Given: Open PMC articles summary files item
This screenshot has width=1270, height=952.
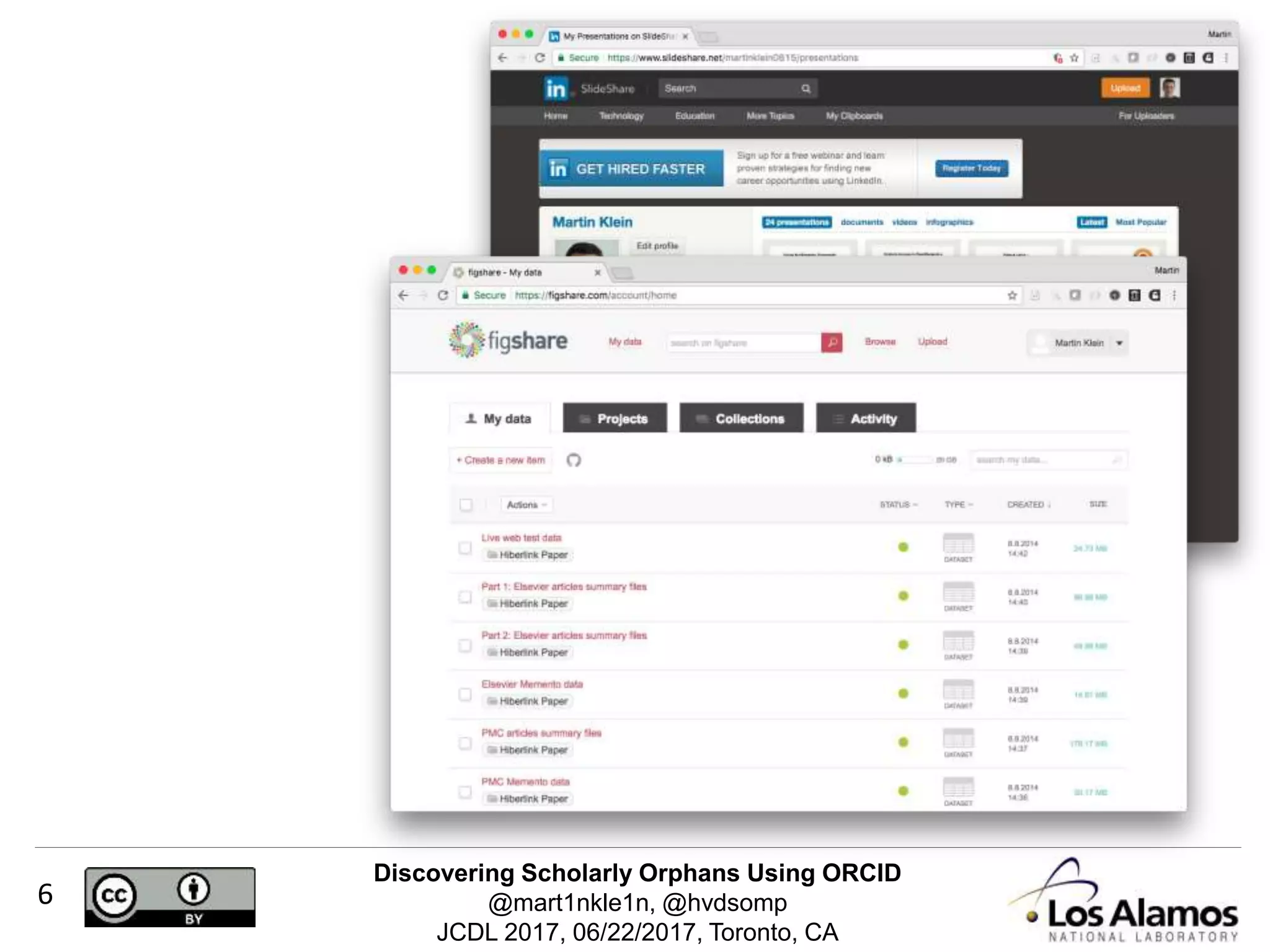Looking at the screenshot, I should point(541,733).
